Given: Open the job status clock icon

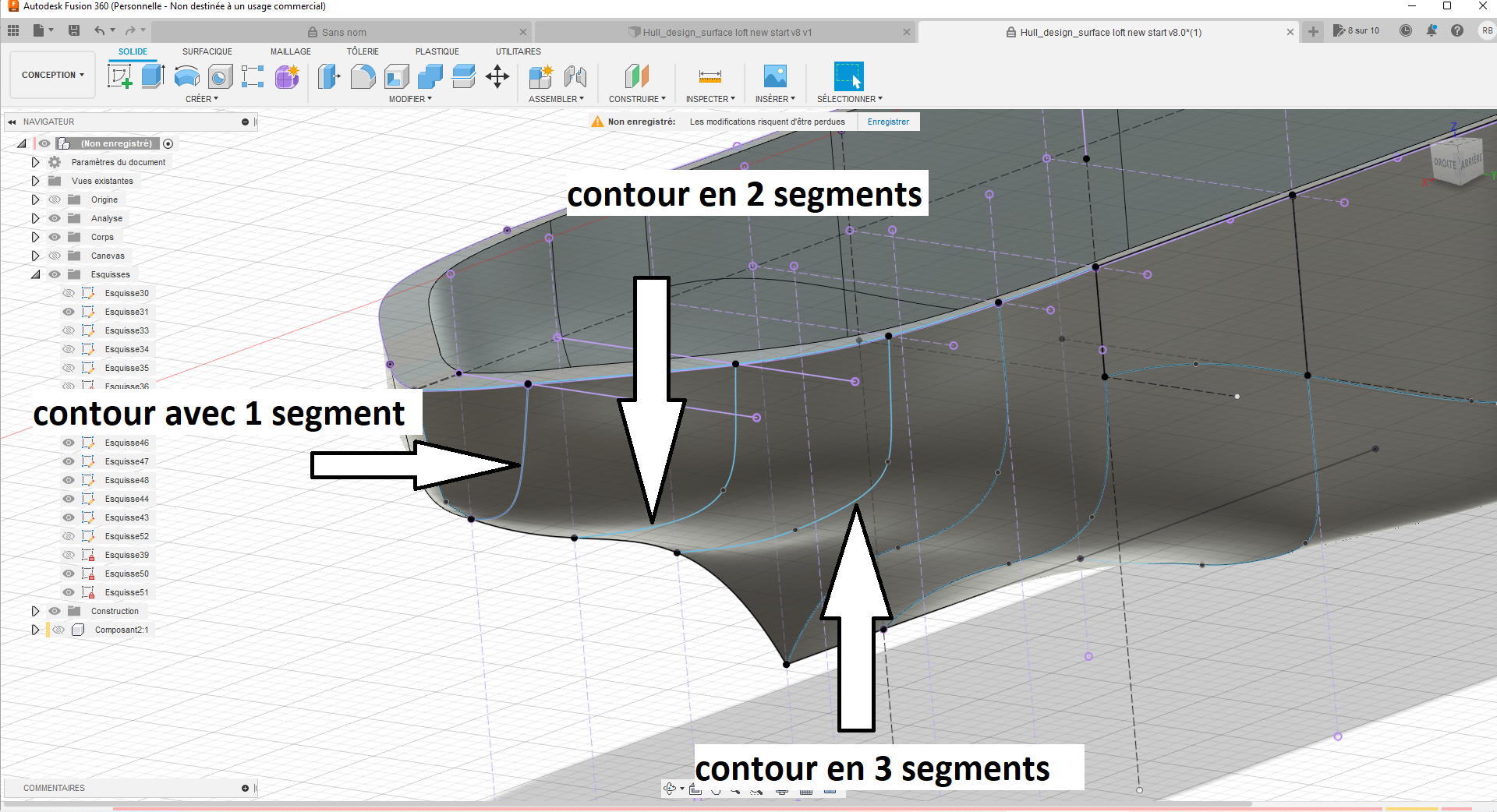Looking at the screenshot, I should 1406,30.
